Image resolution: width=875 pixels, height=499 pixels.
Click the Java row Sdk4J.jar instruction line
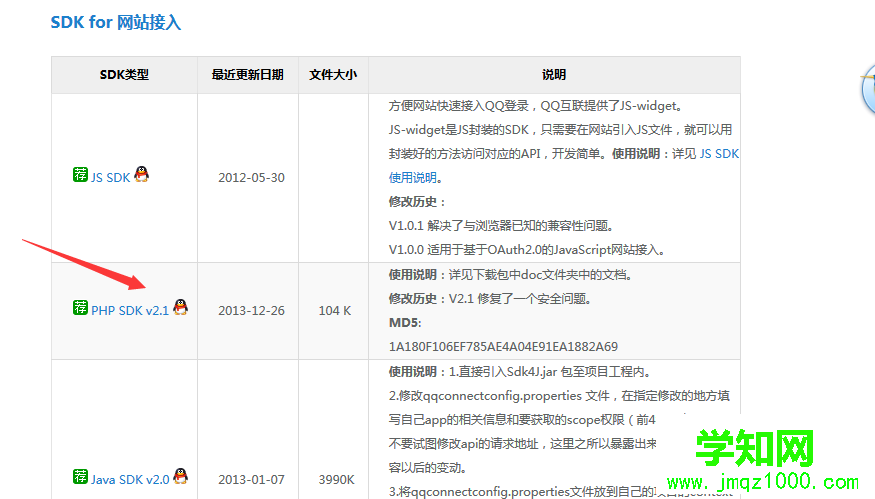[520, 372]
